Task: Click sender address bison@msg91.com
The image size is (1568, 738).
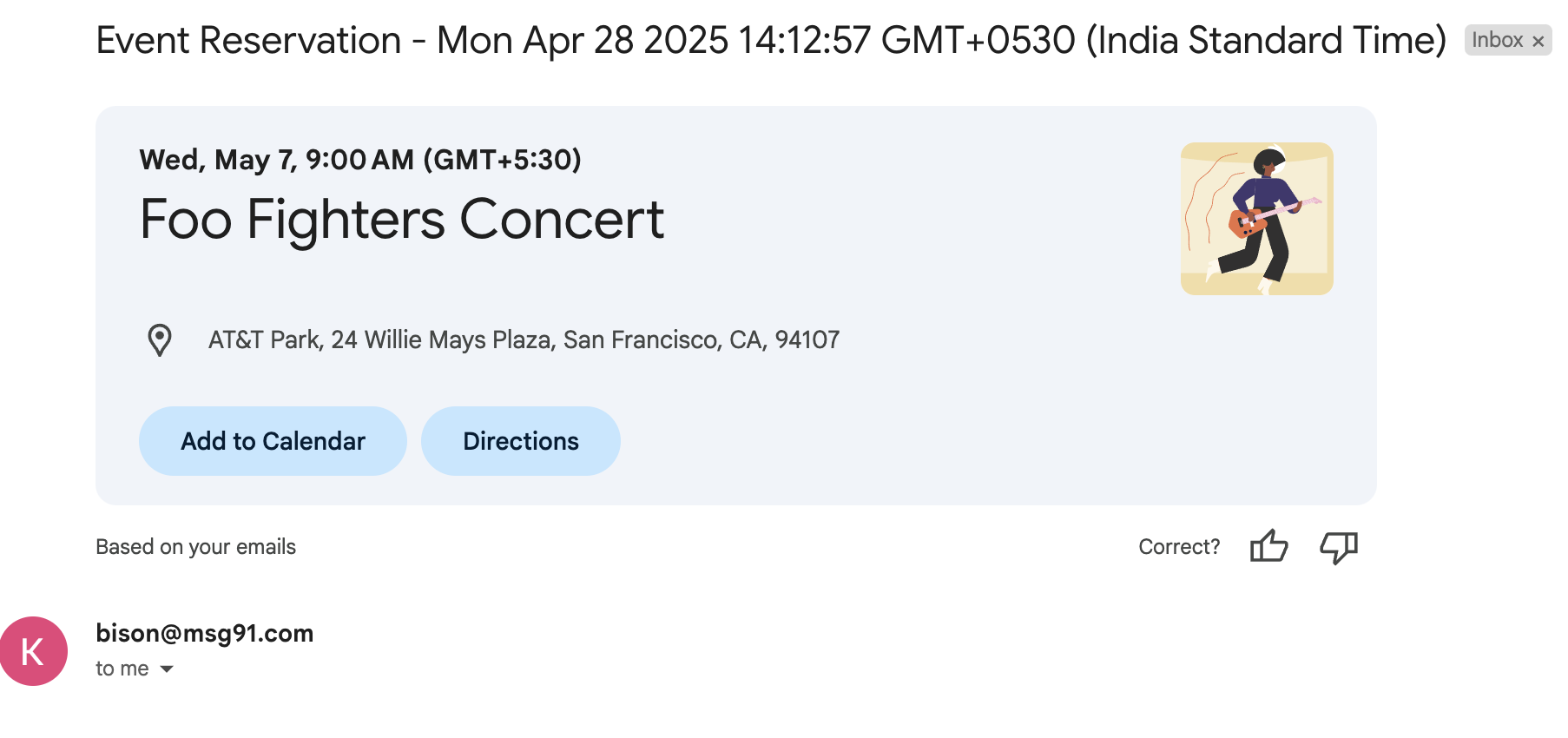Action: (204, 633)
